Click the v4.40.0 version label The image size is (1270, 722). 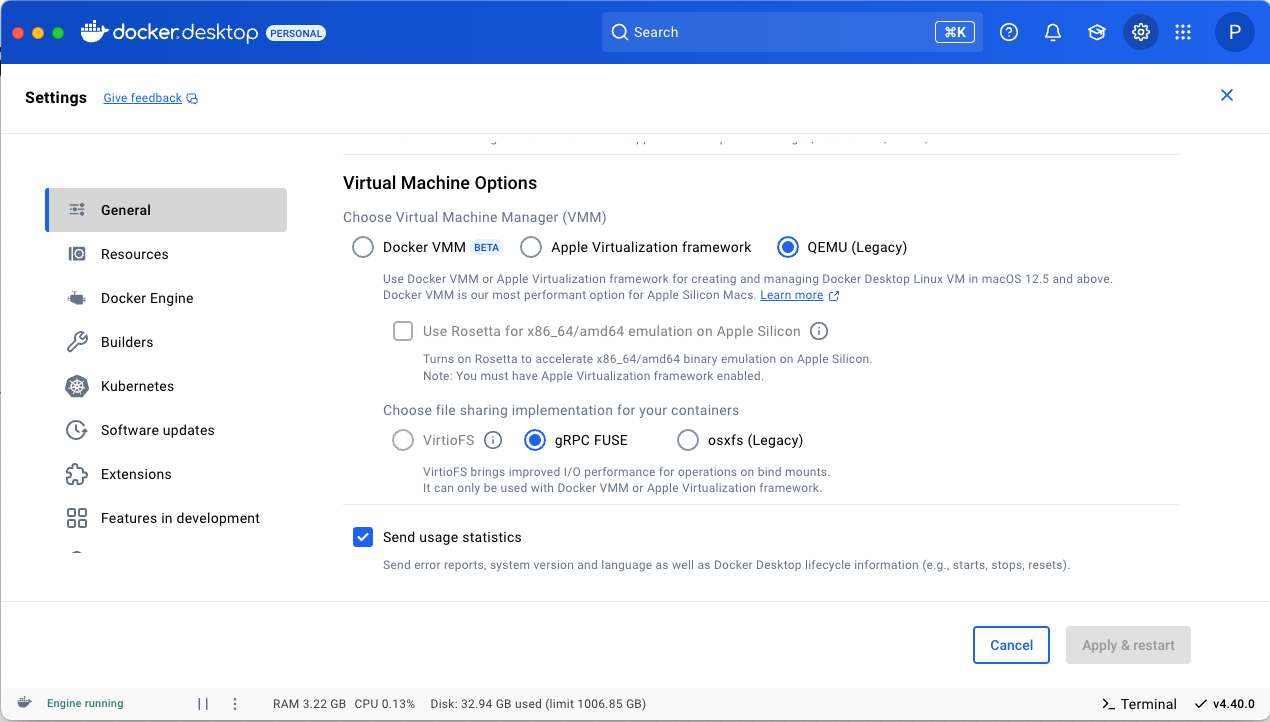[1234, 704]
